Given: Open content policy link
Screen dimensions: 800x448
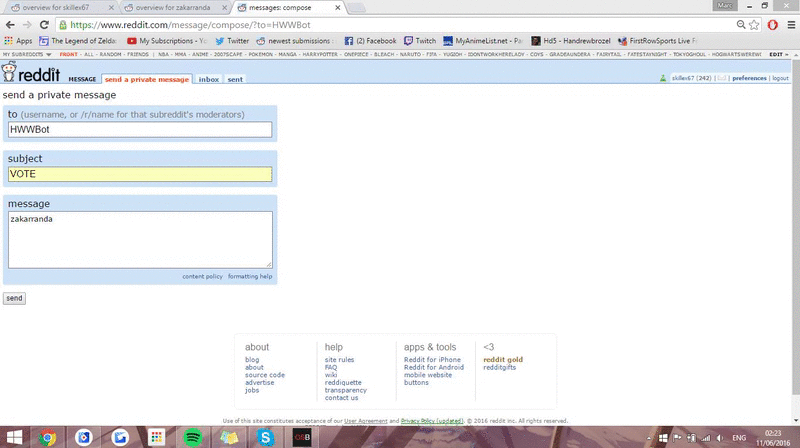Looking at the screenshot, I should tap(203, 276).
